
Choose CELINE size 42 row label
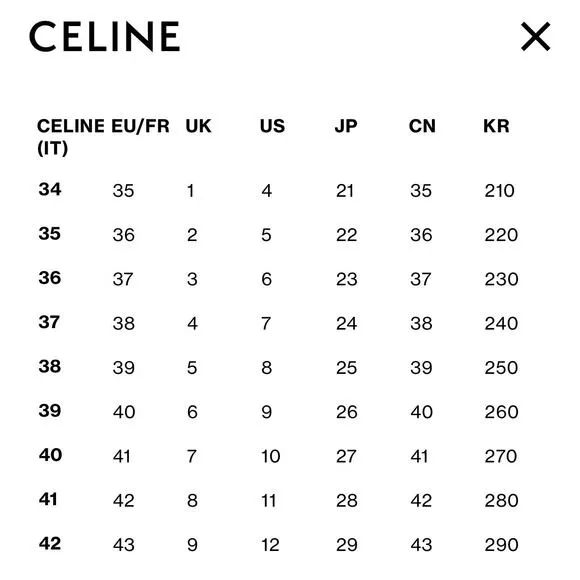point(50,543)
